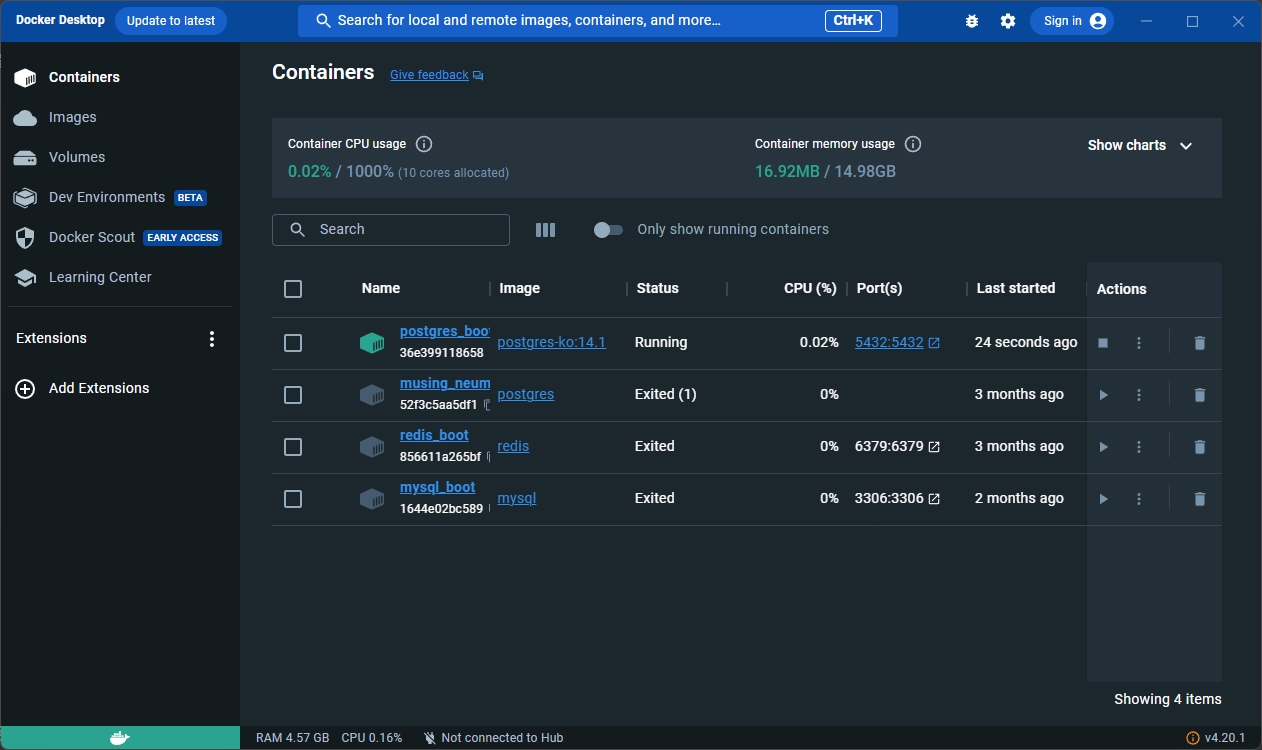Open more actions for musing_neum row

click(1139, 395)
